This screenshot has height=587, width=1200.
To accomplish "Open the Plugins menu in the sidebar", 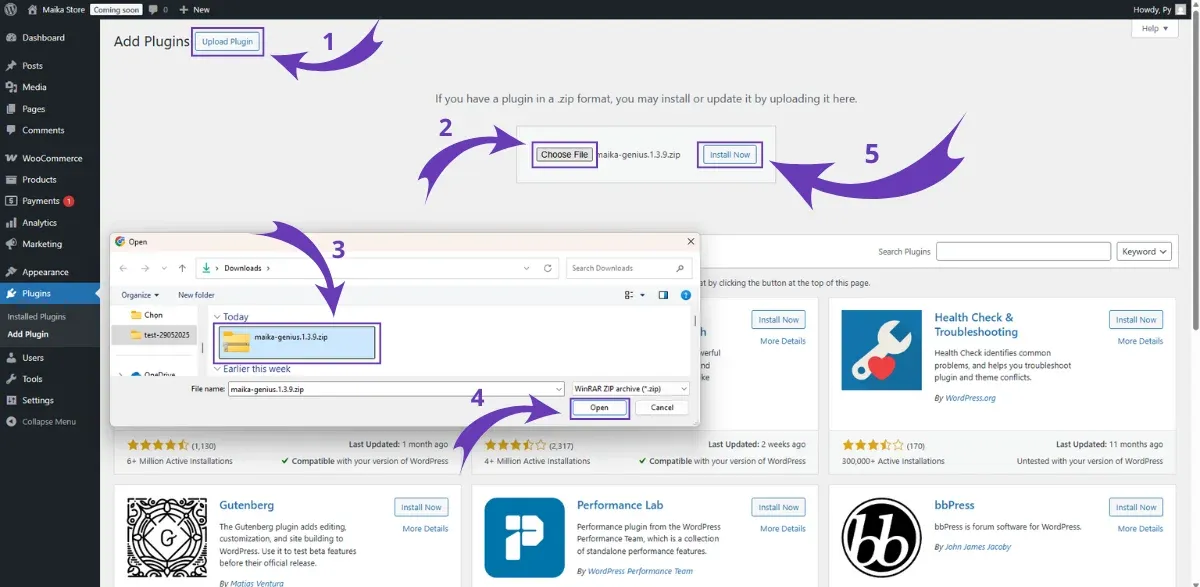I will [50, 294].
